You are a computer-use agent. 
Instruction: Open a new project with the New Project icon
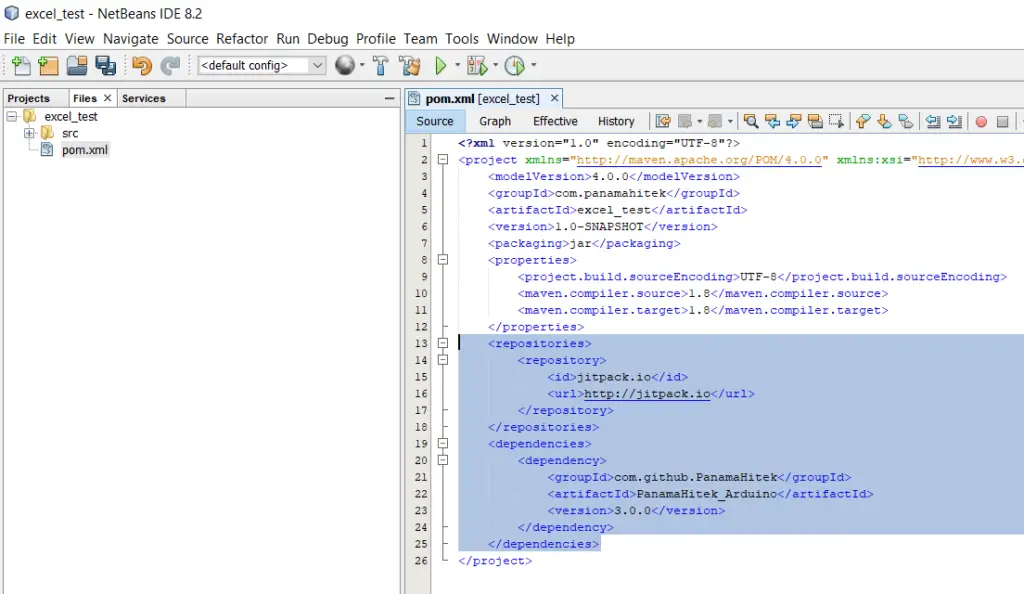coord(47,66)
